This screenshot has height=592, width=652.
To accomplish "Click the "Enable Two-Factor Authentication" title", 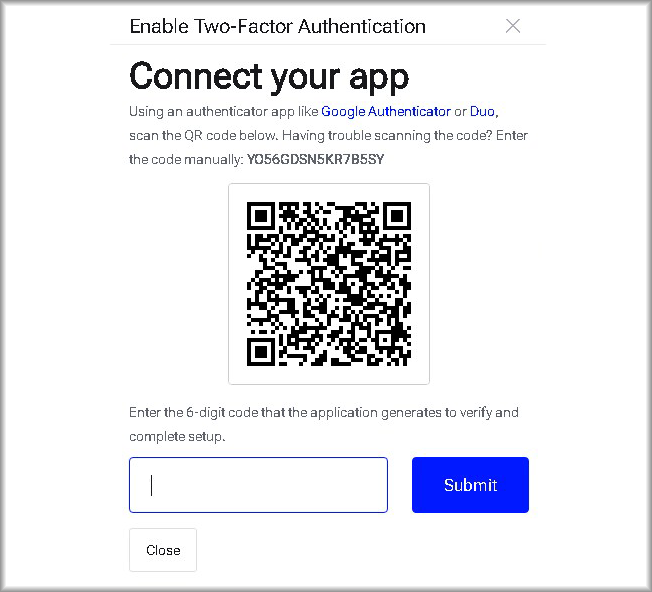I will tap(278, 26).
